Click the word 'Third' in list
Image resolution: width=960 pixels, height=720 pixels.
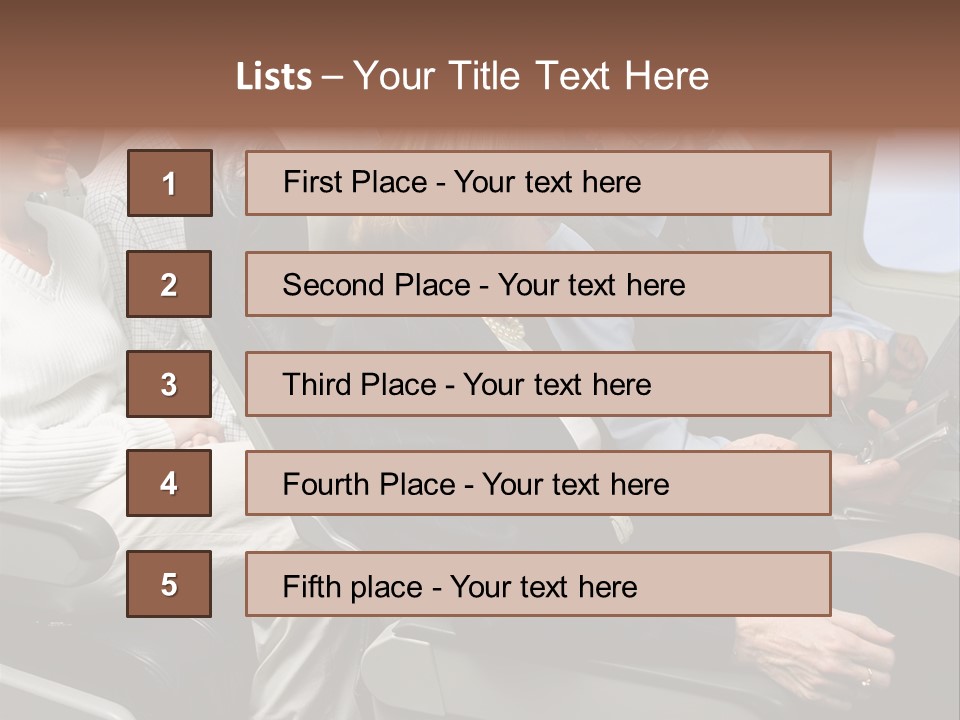(x=319, y=385)
